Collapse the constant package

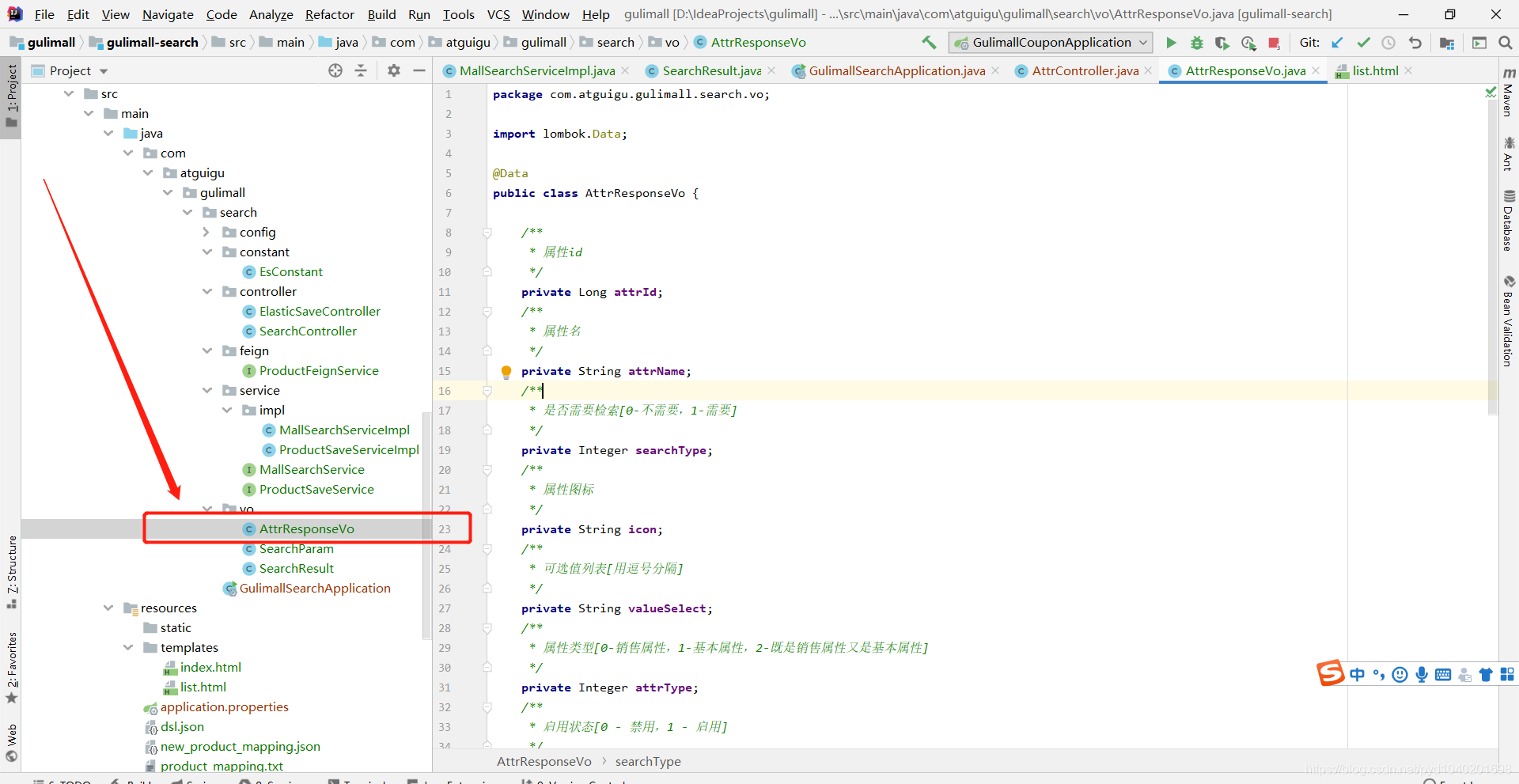(x=207, y=252)
